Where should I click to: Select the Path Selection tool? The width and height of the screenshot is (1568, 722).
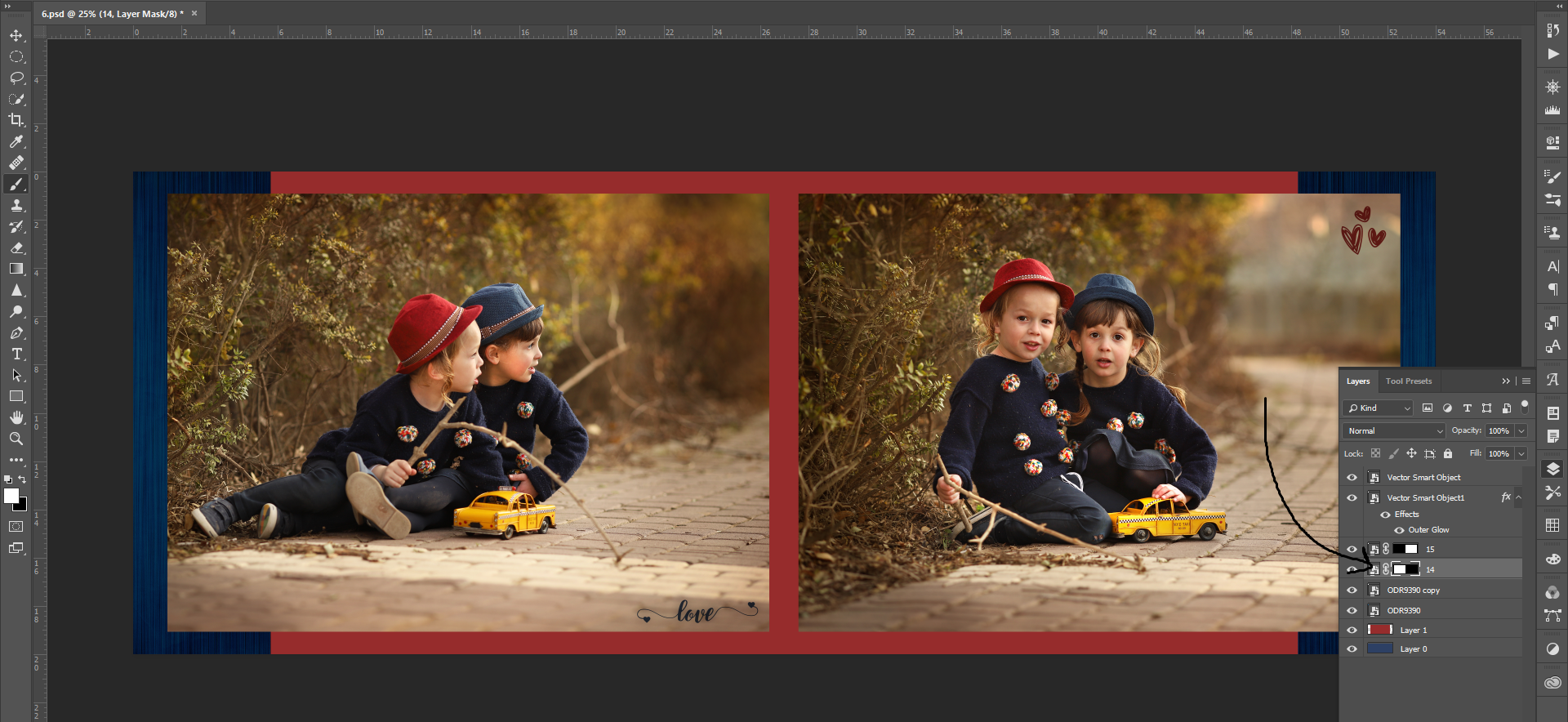click(x=16, y=376)
